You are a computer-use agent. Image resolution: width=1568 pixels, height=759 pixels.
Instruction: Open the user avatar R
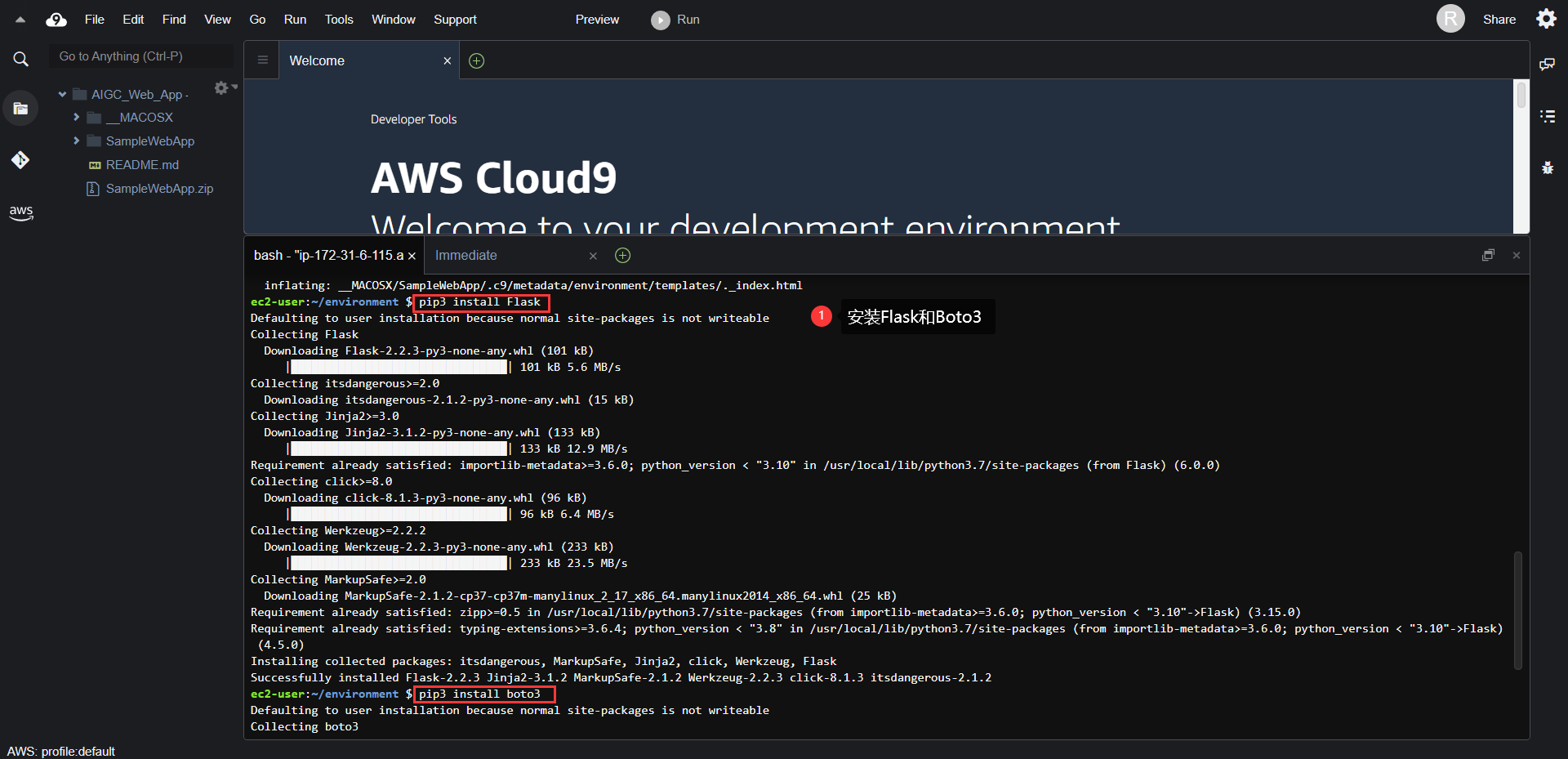[1450, 19]
